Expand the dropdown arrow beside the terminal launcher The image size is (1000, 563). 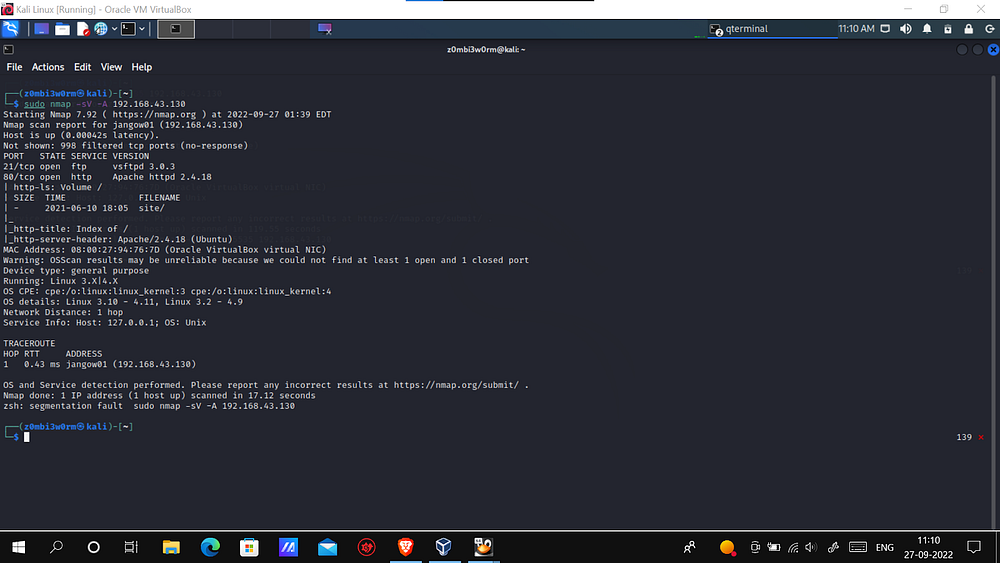[x=143, y=29]
